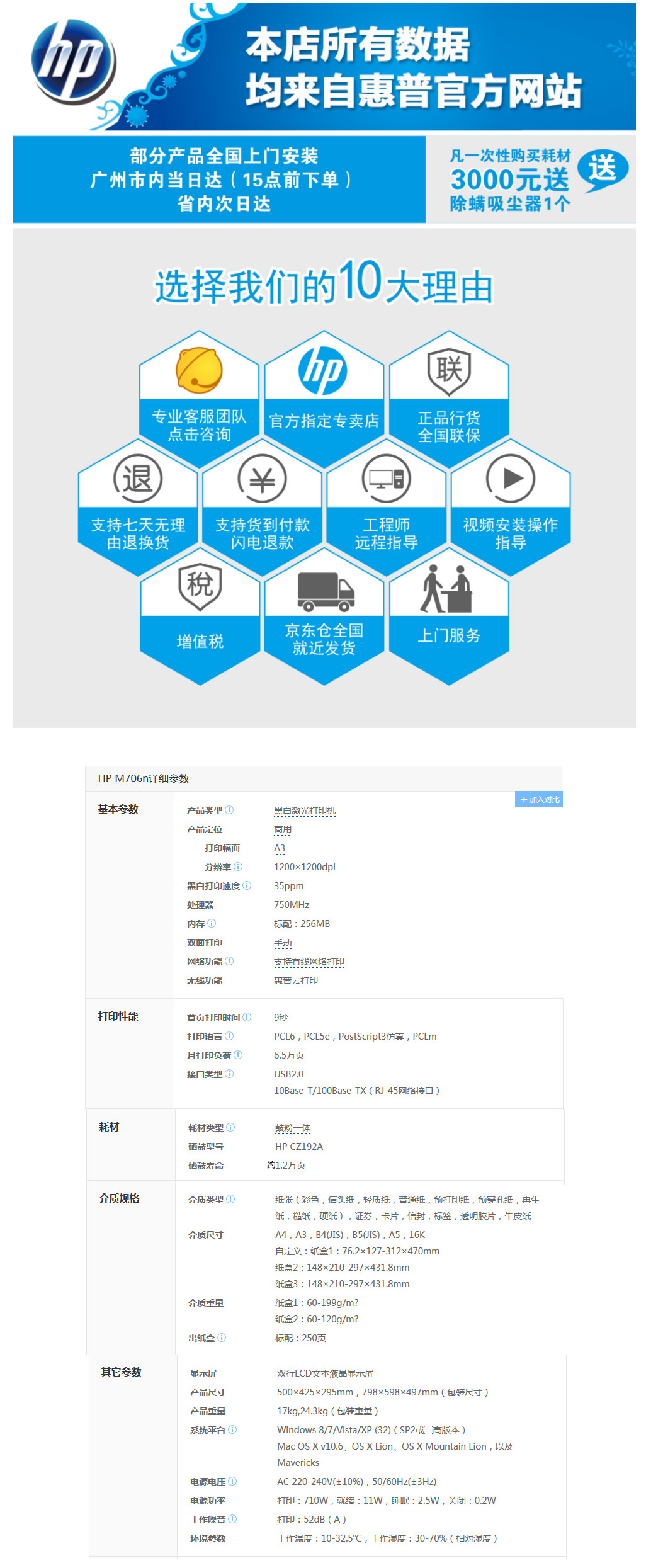Click the 其它参数 section heading
Viewport: 646px width, 1568px height.
(121, 1372)
